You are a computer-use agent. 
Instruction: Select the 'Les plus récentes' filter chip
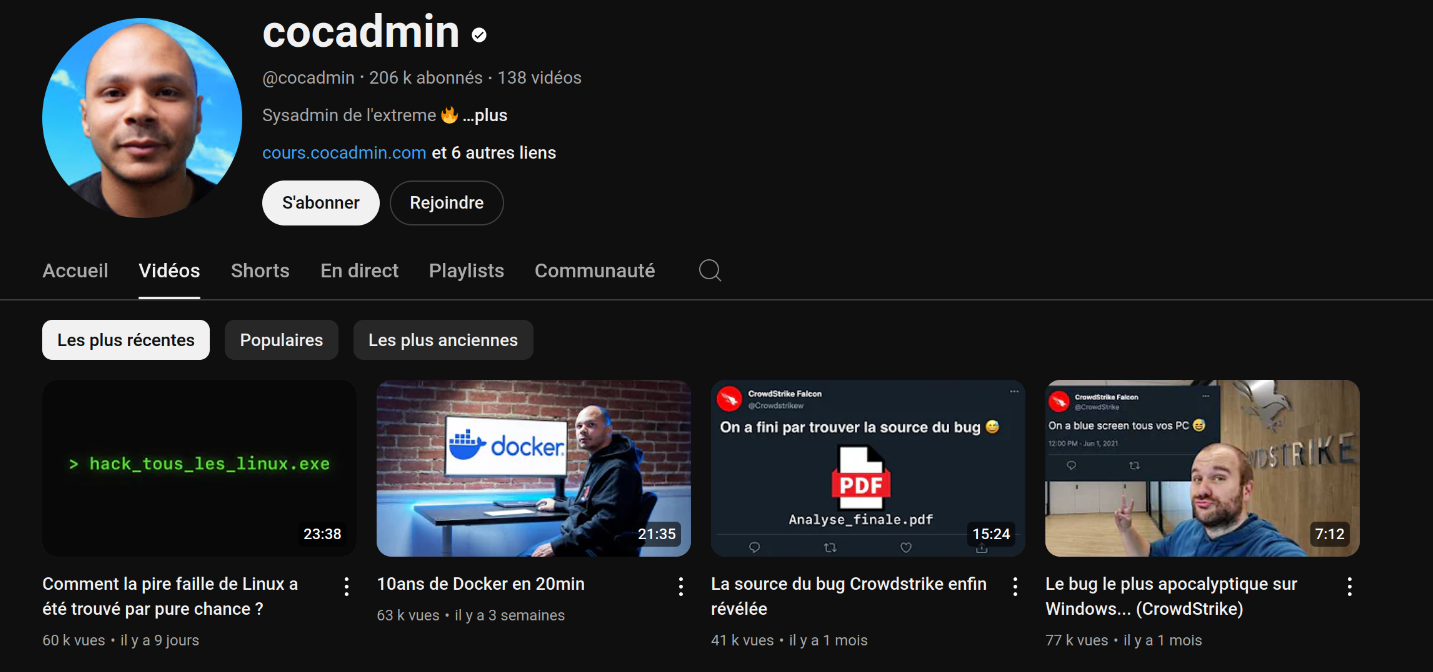tap(126, 340)
